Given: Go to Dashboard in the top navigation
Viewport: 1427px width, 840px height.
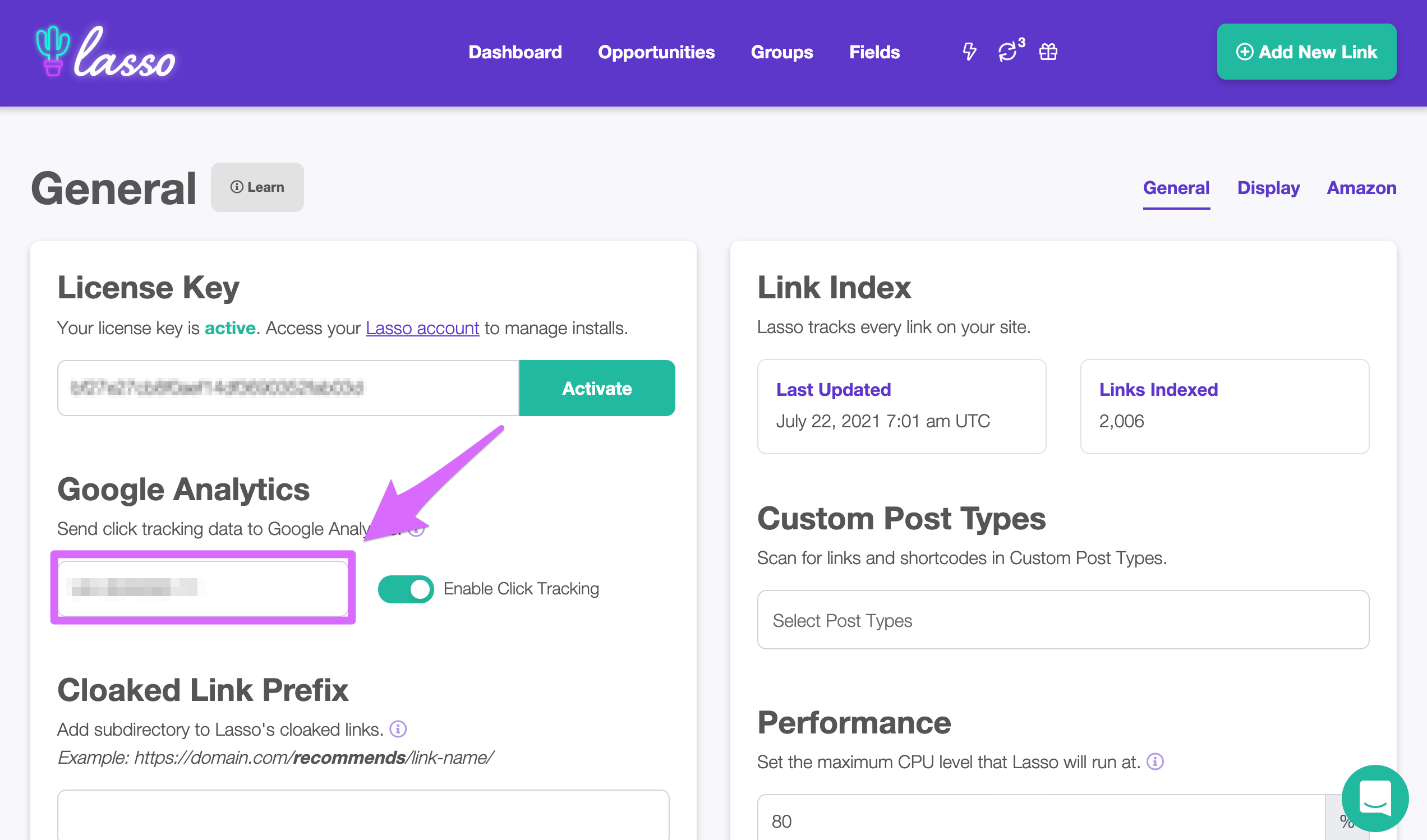Looking at the screenshot, I should click(x=515, y=52).
